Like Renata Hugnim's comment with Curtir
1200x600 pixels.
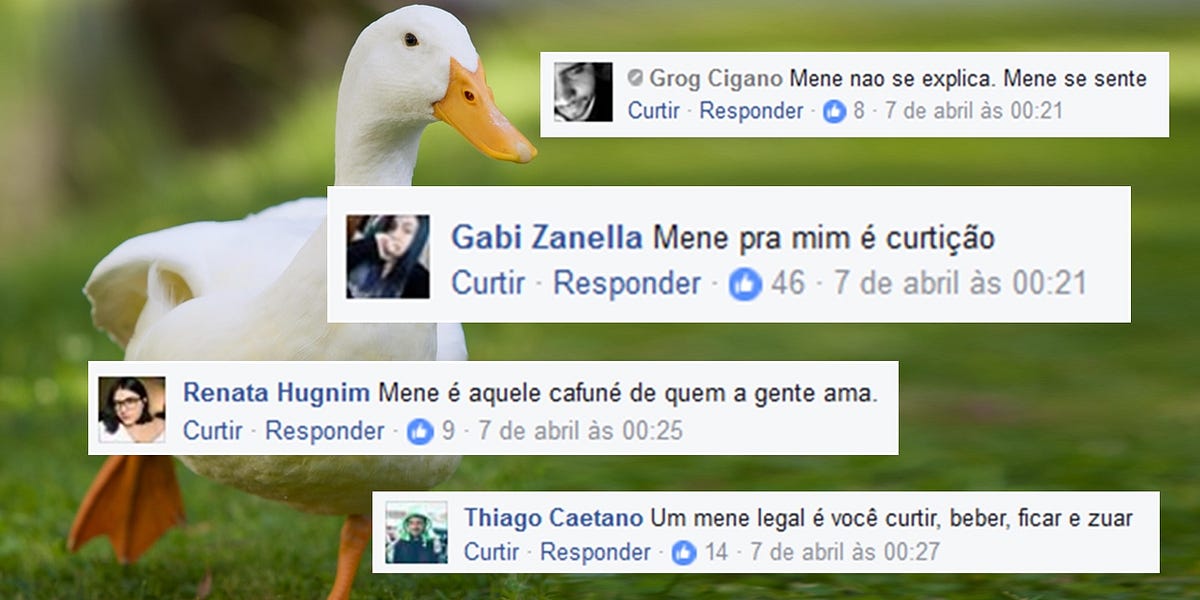[x=212, y=432]
